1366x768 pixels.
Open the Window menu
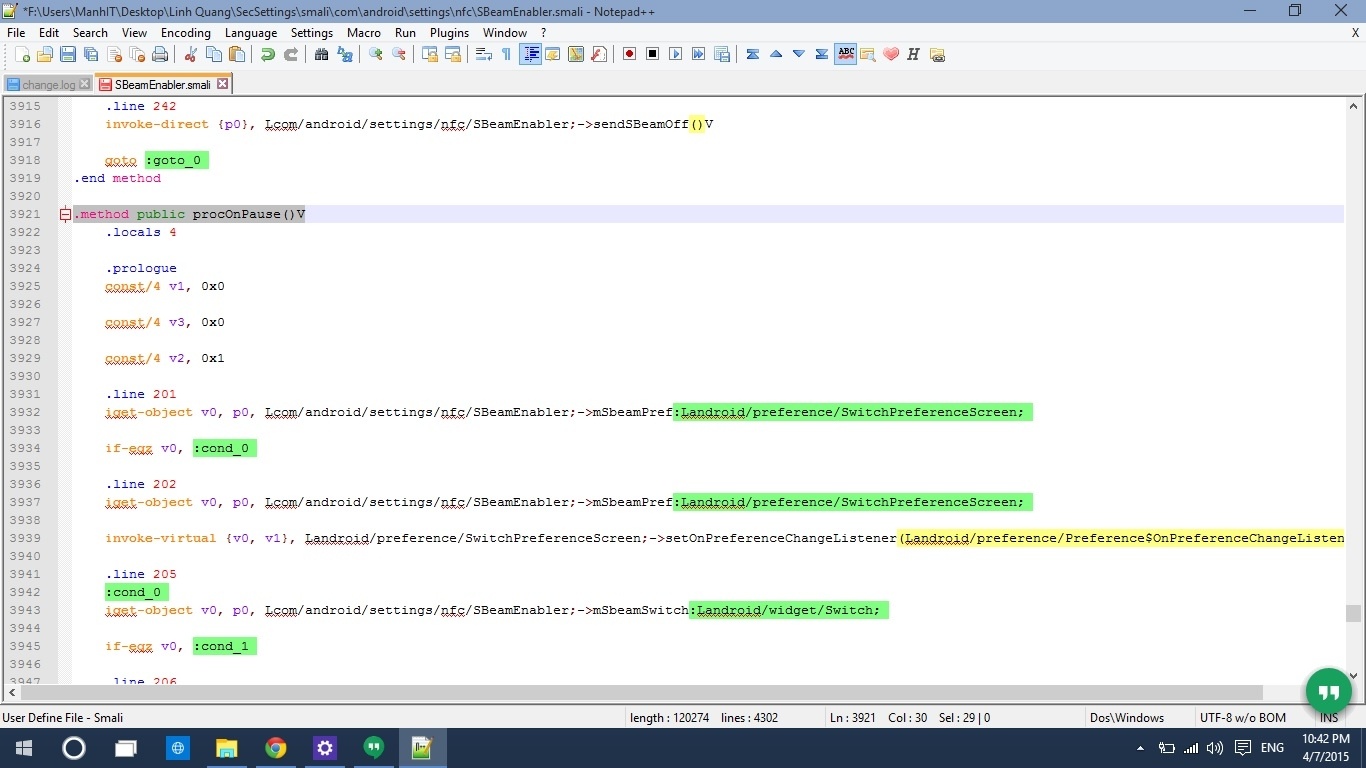click(505, 32)
